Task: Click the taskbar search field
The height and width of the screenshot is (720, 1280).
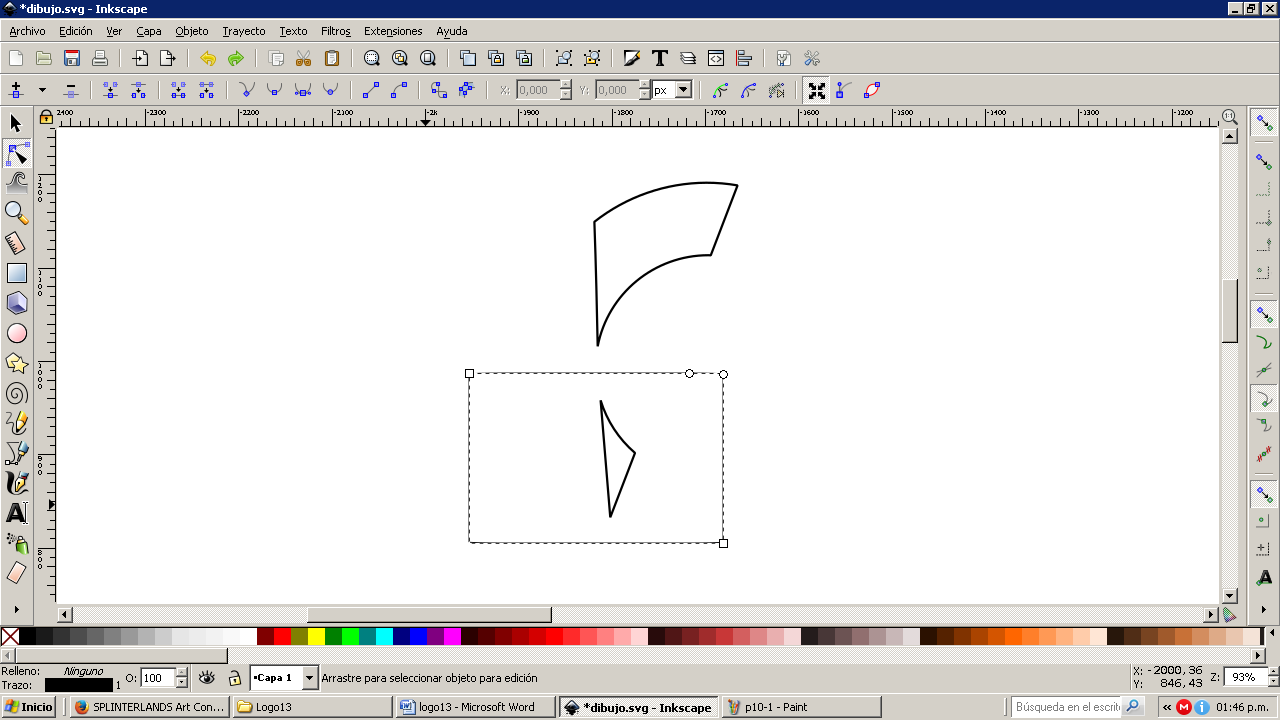Action: tap(1066, 707)
